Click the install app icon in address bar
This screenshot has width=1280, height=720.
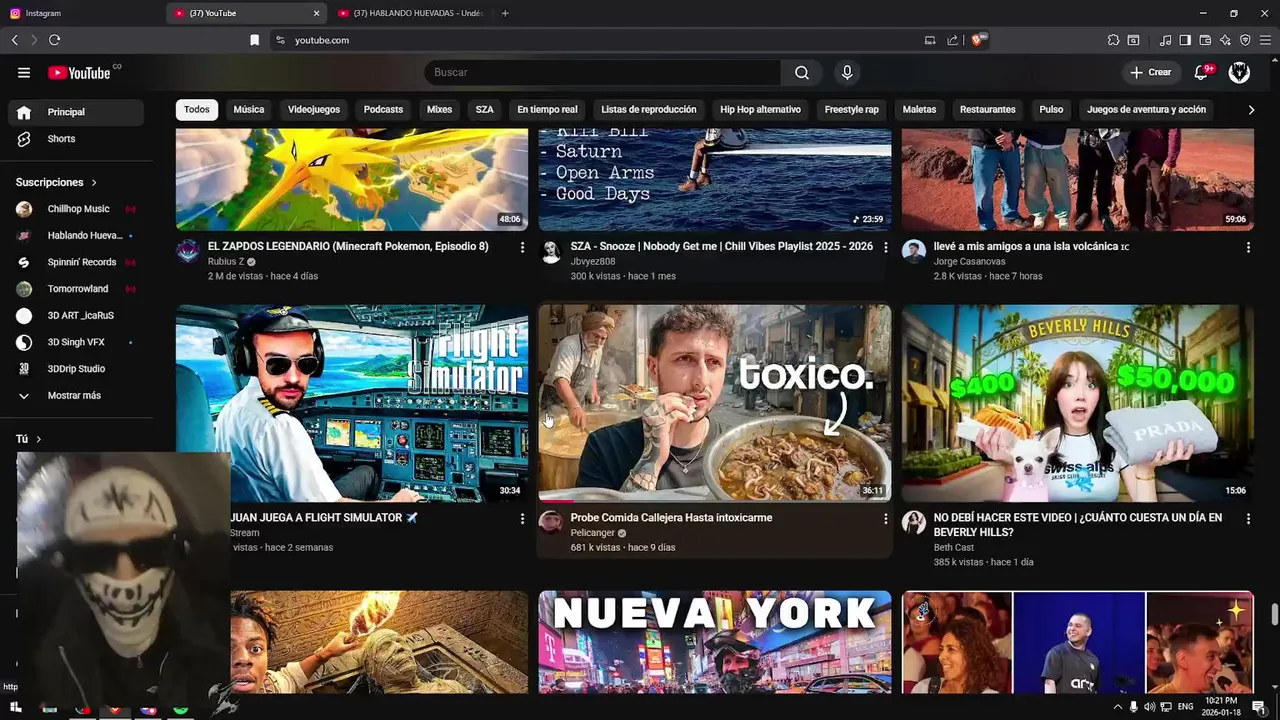930,40
